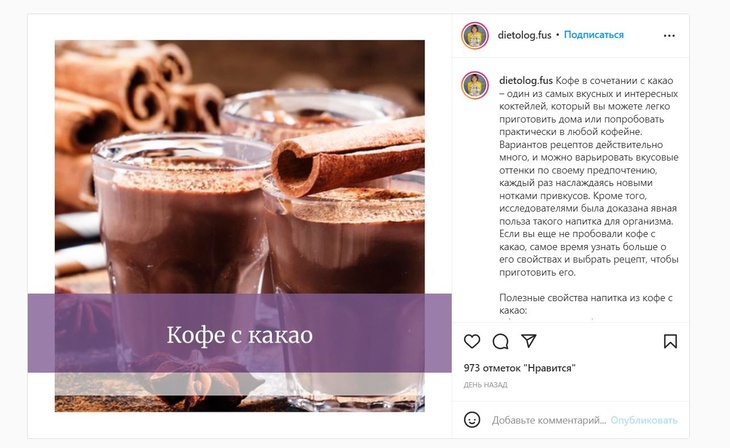This screenshot has width=730, height=448.
Task: Click Полезные свойства напитка caption line
Action: [x=586, y=304]
